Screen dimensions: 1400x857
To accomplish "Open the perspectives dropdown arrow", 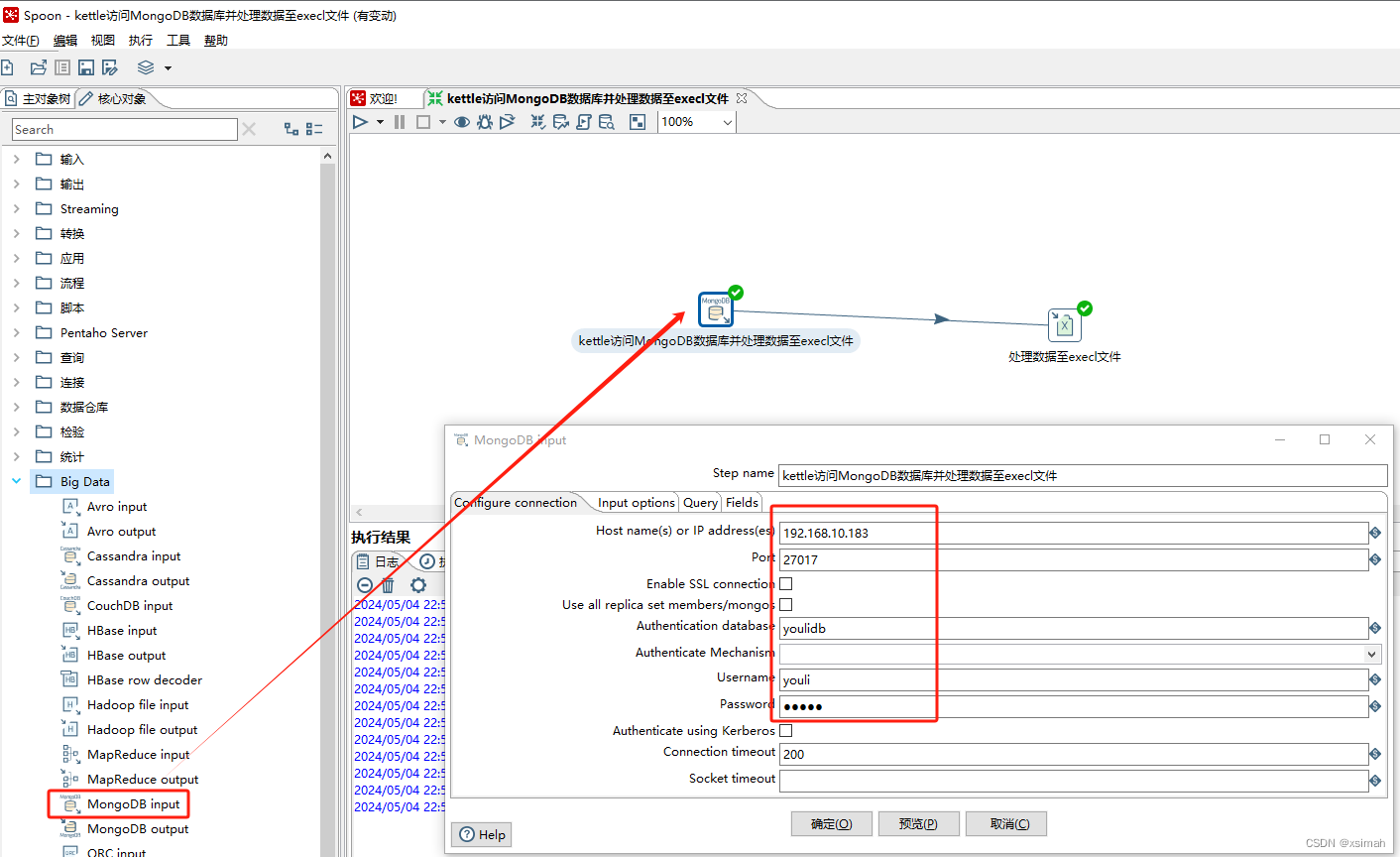I will 168,68.
